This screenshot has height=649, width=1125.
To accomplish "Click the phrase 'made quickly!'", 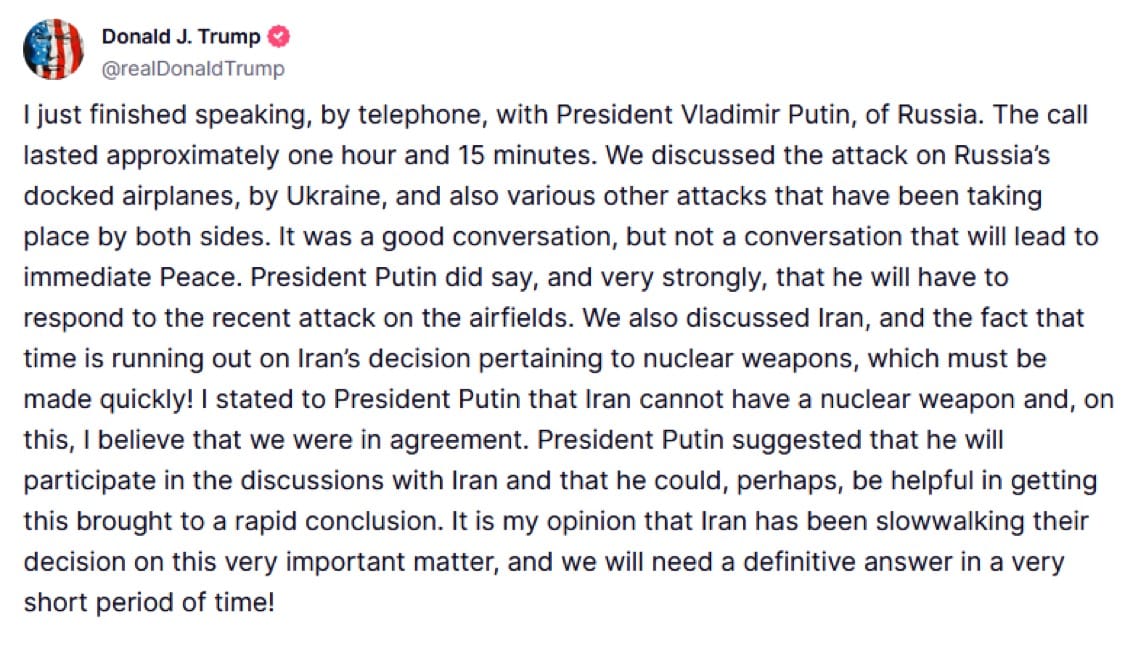I will (108, 400).
